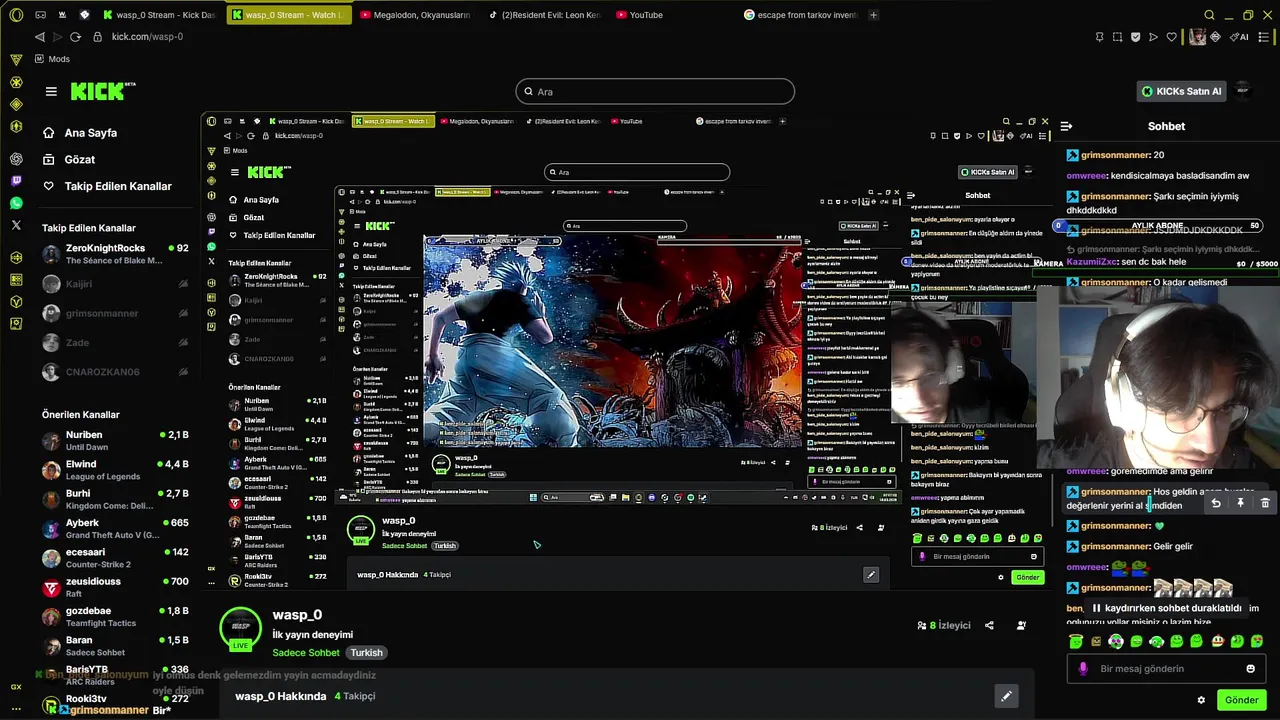Open the Sadece Sohbet category link
Image resolution: width=1280 pixels, height=720 pixels.
coord(306,653)
